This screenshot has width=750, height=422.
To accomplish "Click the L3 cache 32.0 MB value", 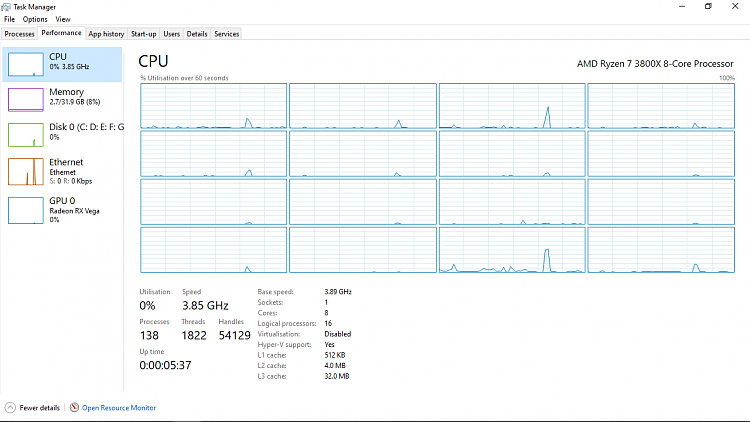I will (x=337, y=377).
